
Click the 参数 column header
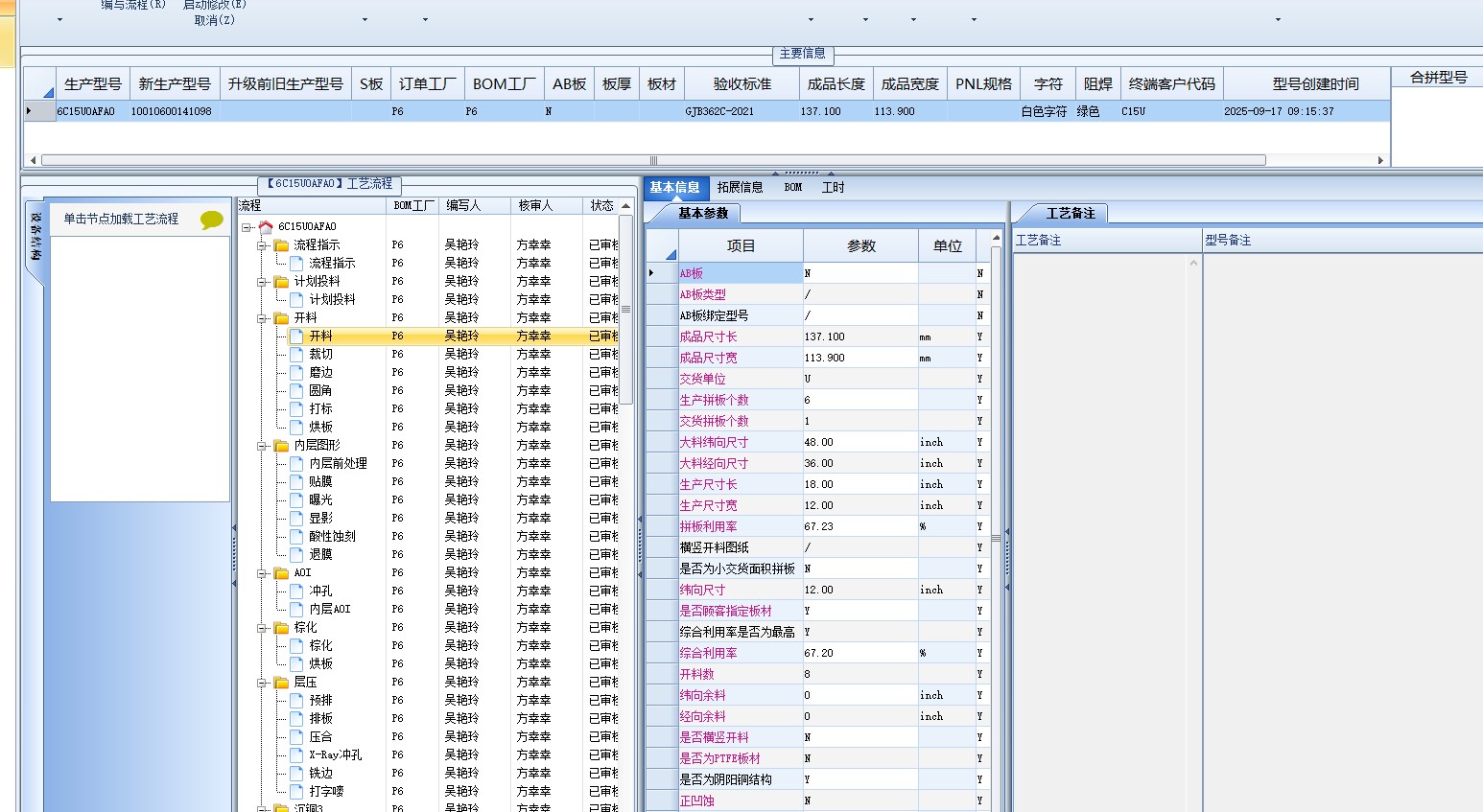[x=861, y=246]
